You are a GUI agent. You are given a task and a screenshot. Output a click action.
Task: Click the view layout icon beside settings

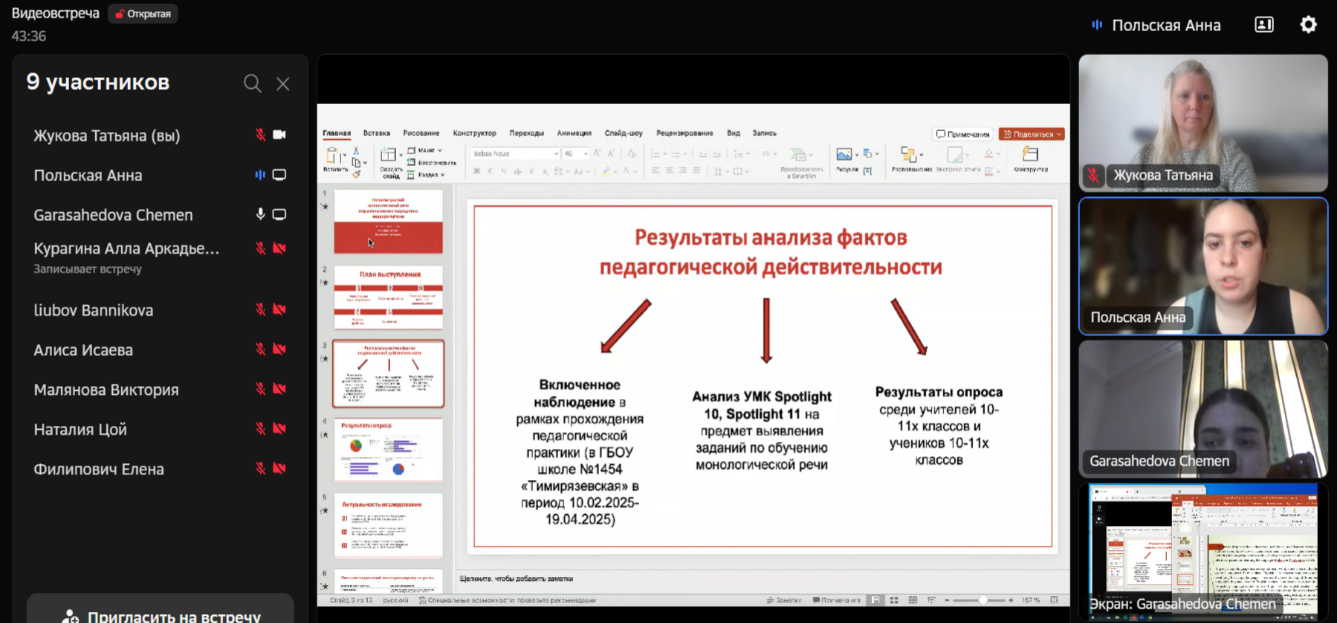tap(1264, 25)
